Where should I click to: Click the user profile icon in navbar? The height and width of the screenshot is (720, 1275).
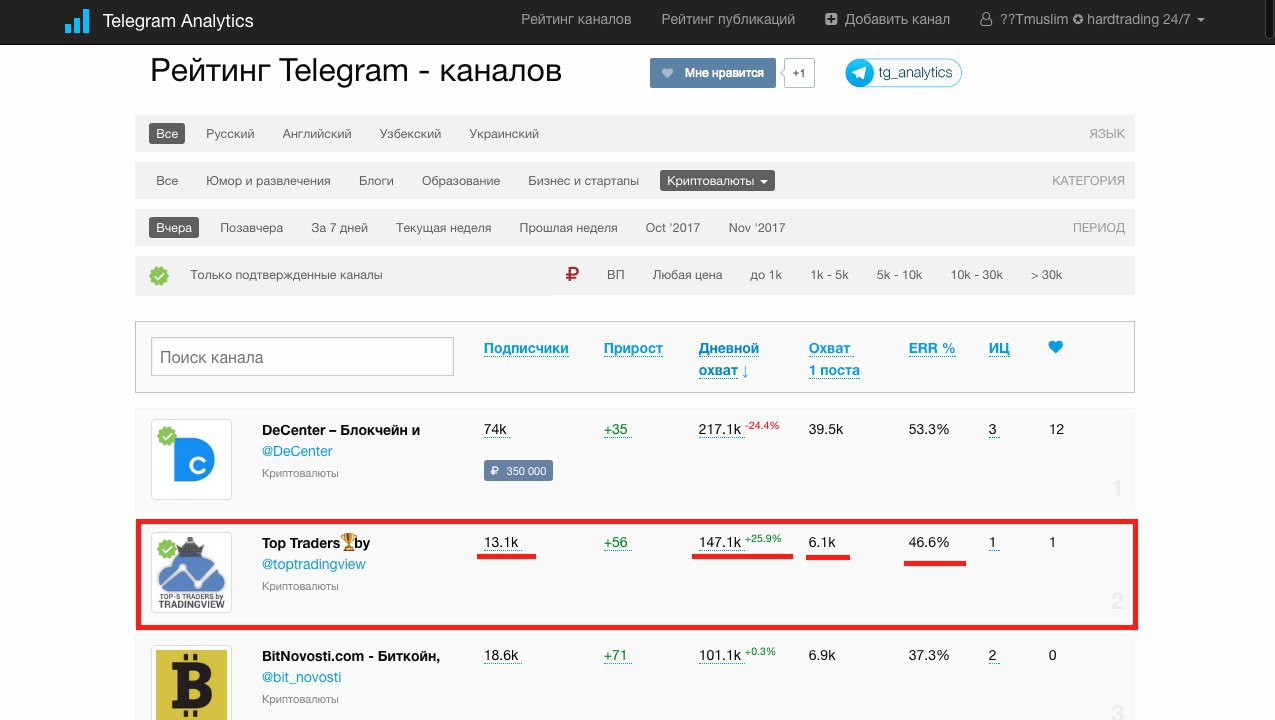pyautogui.click(x=987, y=19)
